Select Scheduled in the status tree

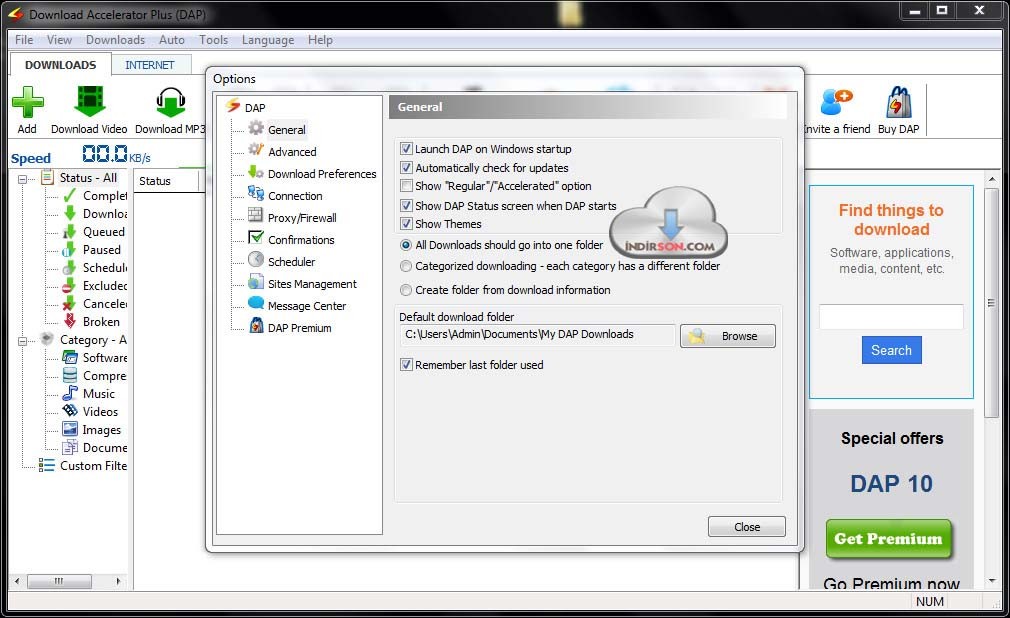(x=105, y=267)
